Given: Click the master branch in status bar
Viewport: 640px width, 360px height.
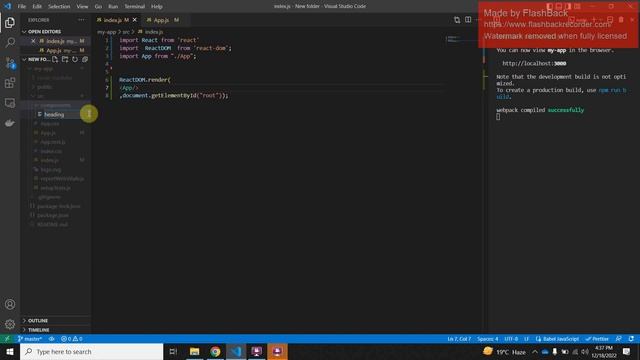Looking at the screenshot, I should click(x=30, y=339).
